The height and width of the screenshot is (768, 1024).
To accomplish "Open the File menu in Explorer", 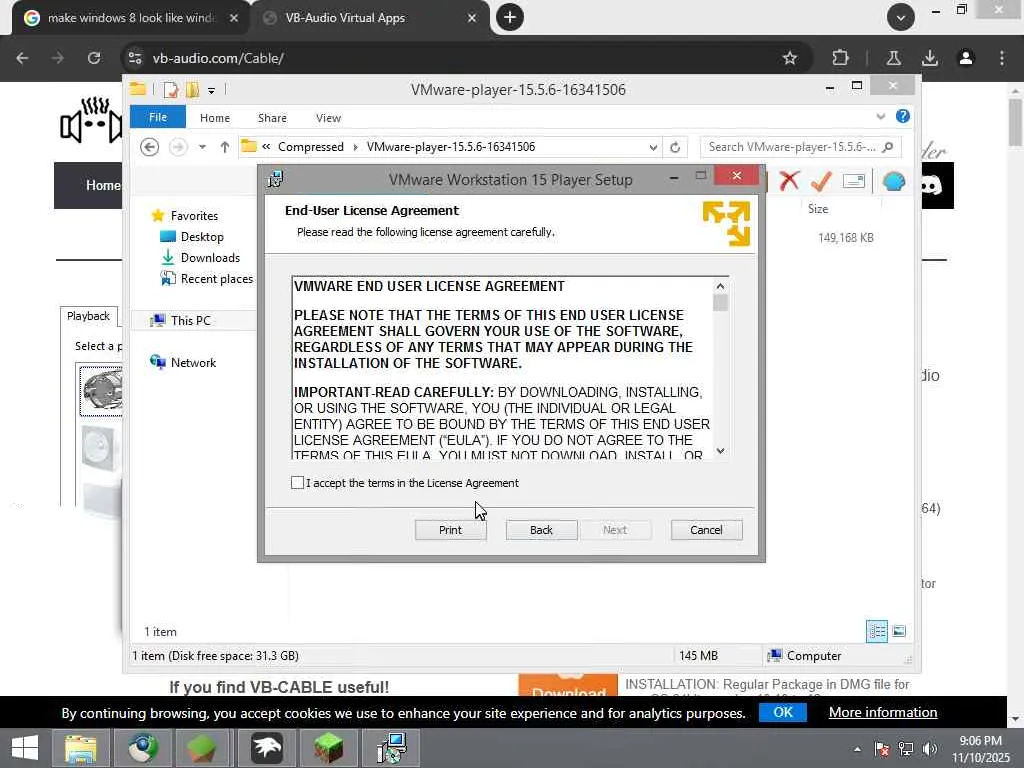I will 157,117.
